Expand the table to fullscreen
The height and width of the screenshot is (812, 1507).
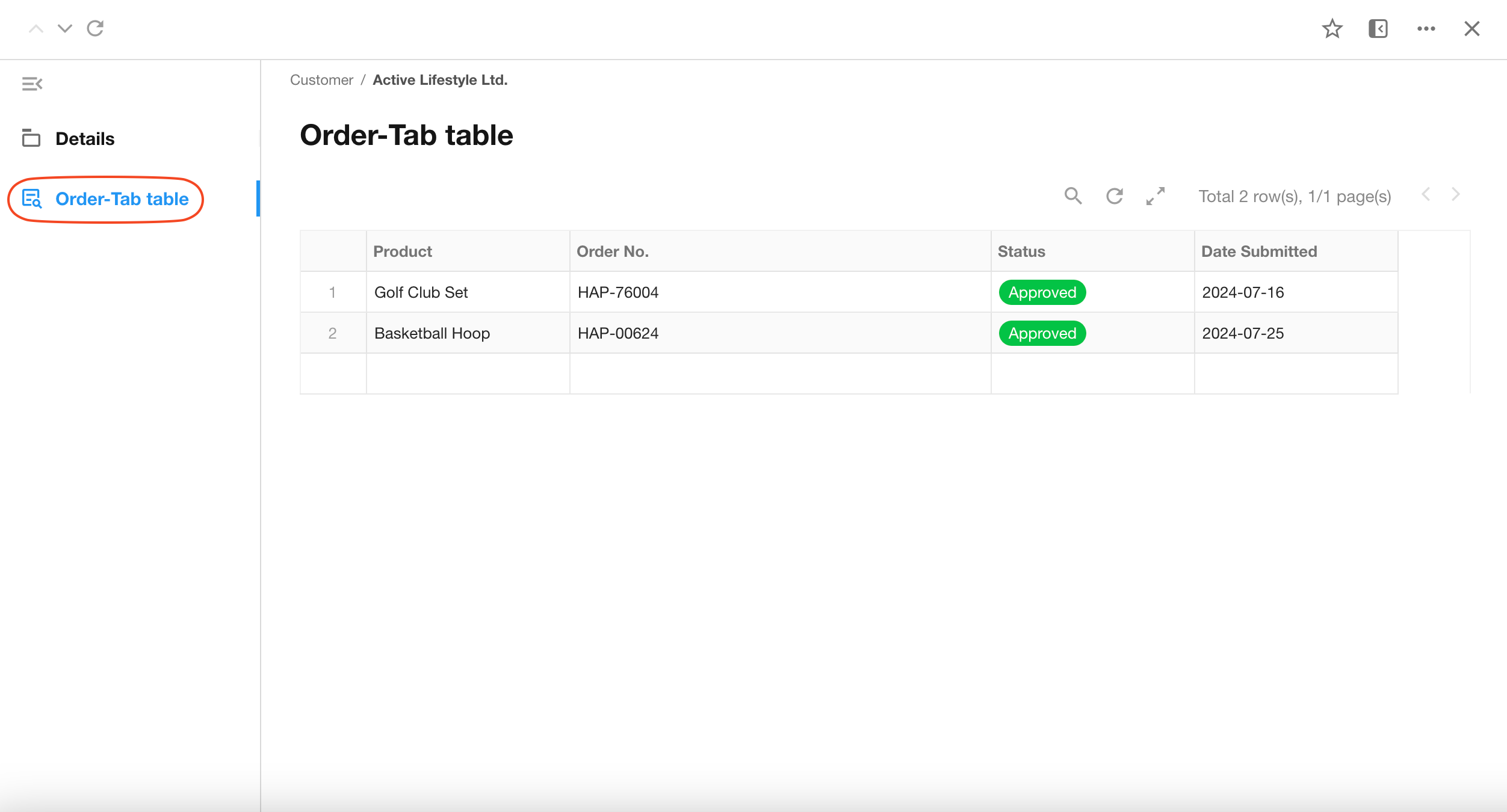[1155, 196]
